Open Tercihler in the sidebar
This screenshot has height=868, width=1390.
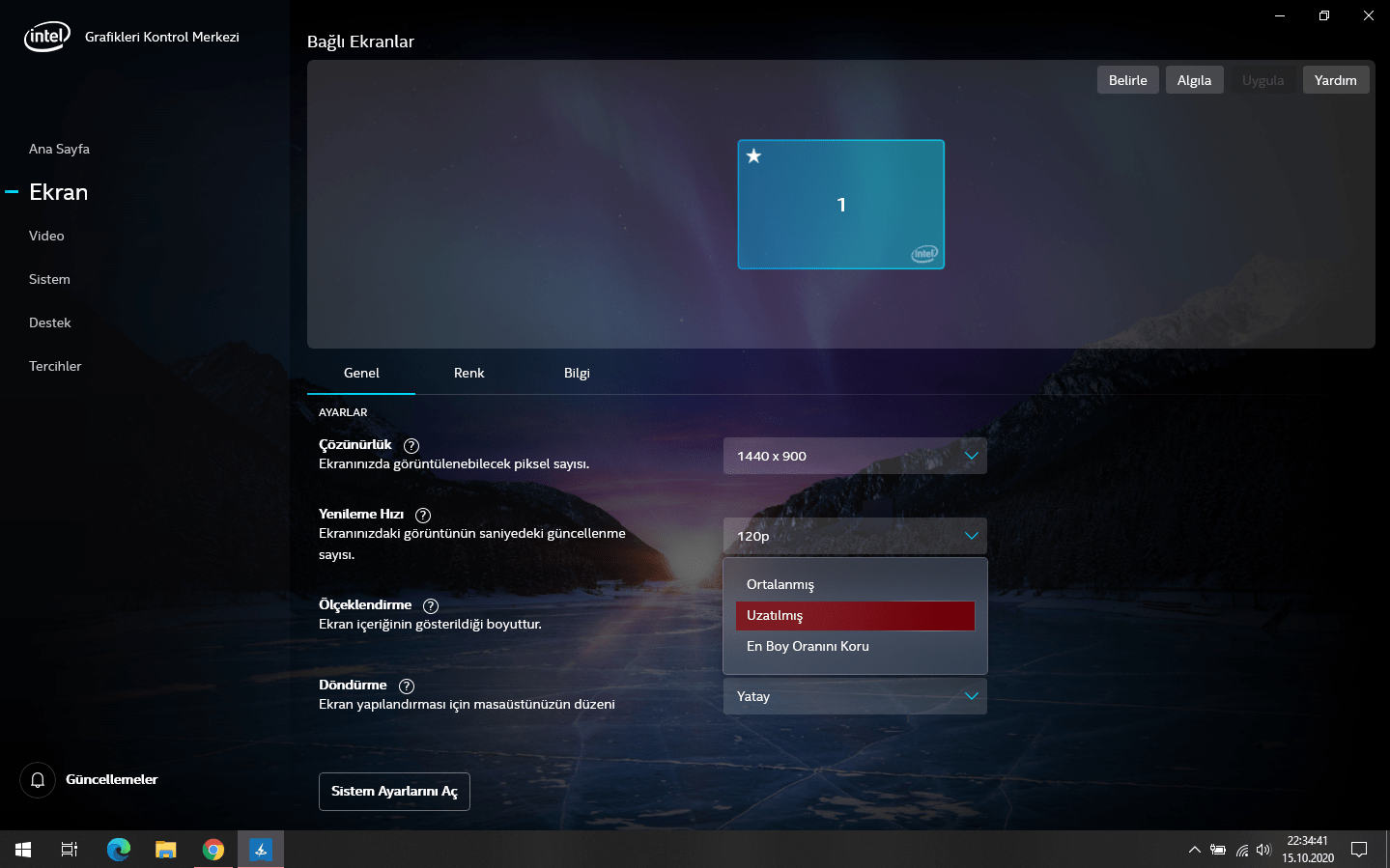point(55,366)
